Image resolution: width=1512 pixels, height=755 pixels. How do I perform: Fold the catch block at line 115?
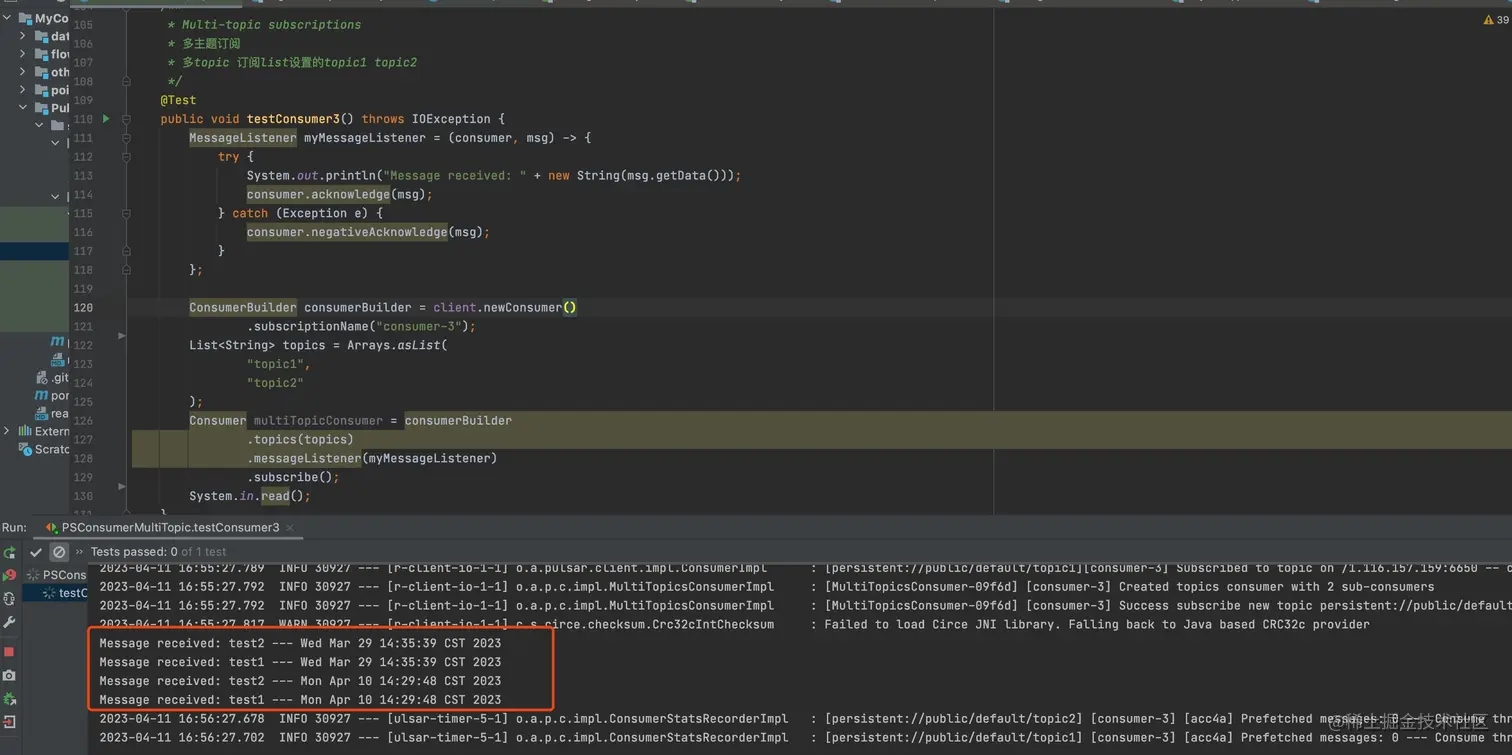point(126,213)
